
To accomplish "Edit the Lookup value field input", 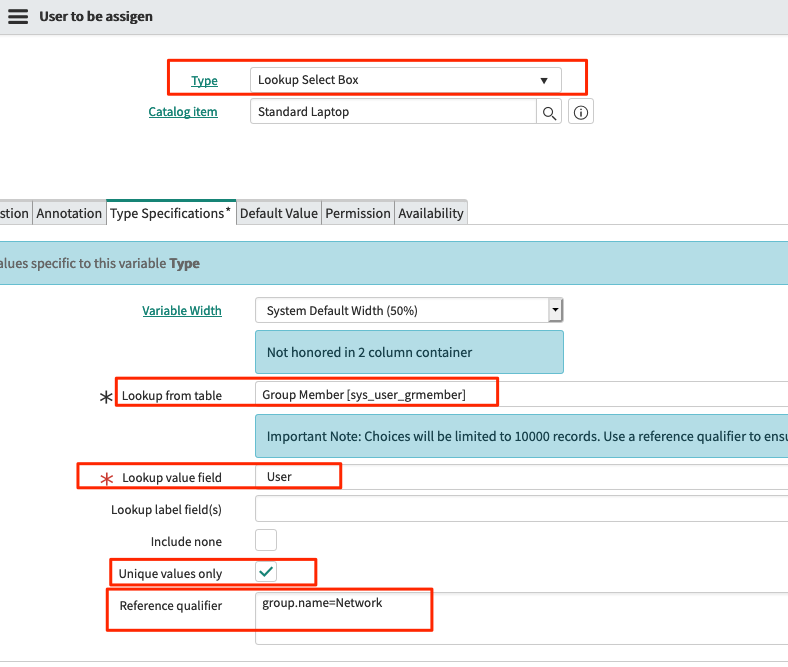I will coord(522,477).
